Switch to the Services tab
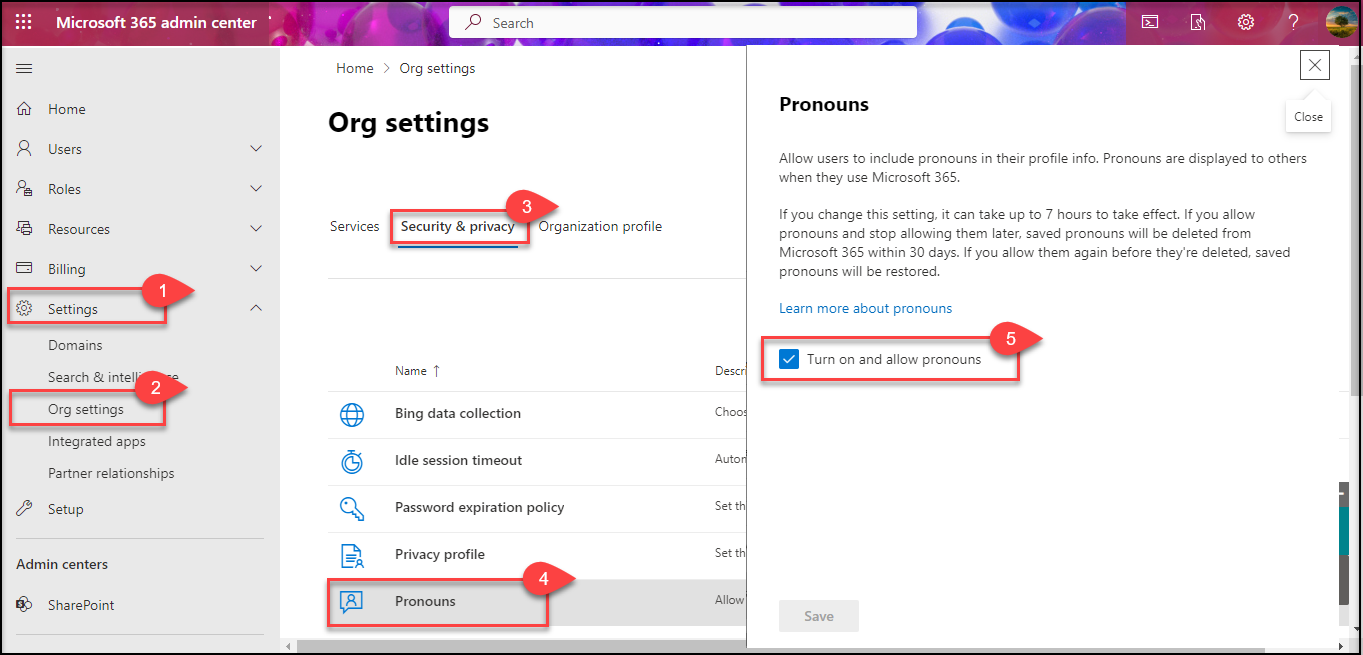The width and height of the screenshot is (1363, 655). click(x=355, y=227)
